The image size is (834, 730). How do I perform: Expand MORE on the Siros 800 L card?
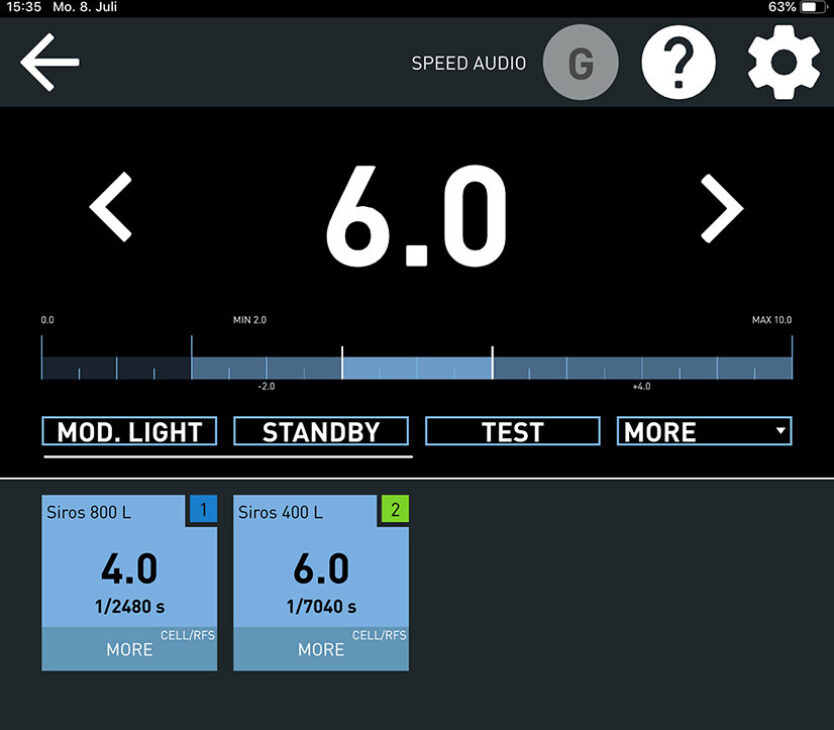[x=129, y=649]
